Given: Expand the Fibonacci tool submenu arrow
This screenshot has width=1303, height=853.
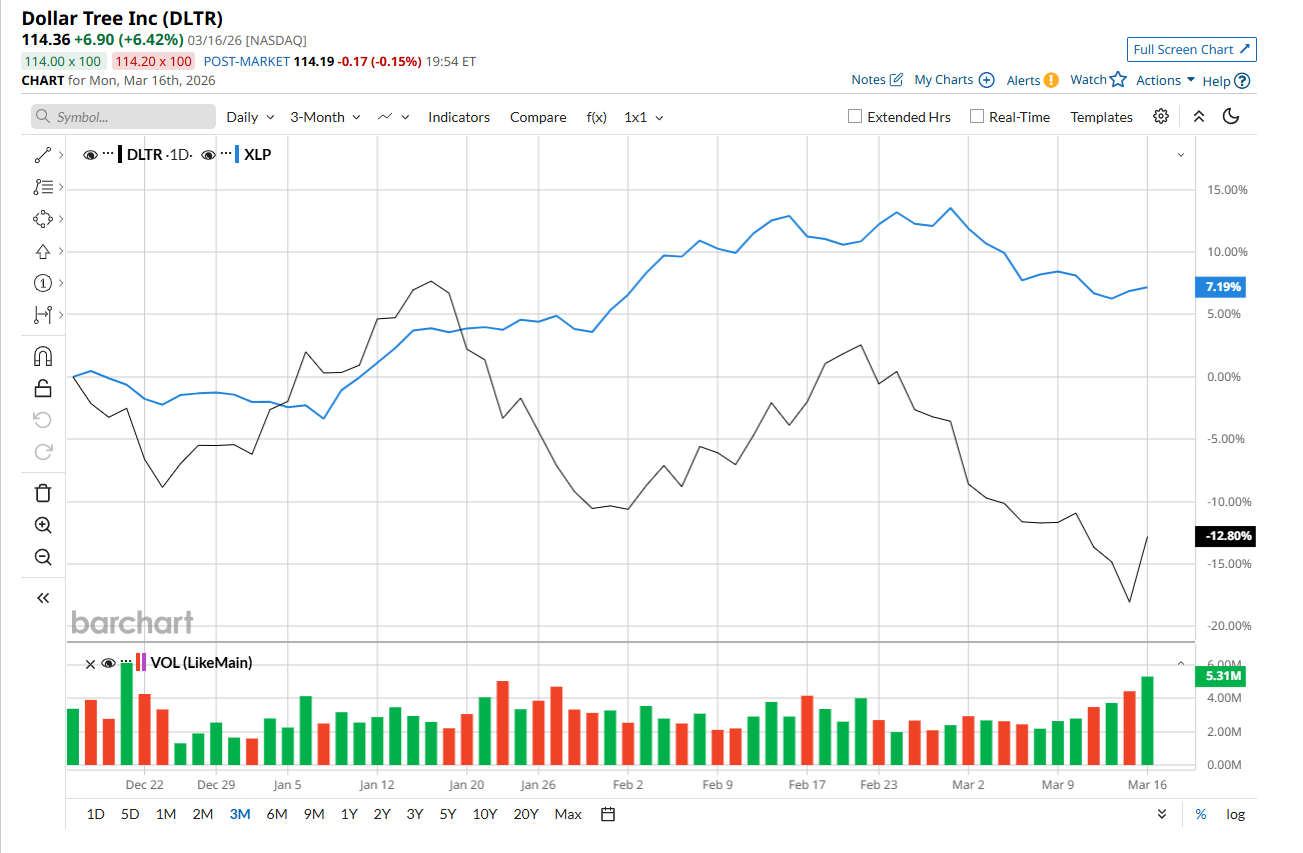Looking at the screenshot, I should pos(61,187).
